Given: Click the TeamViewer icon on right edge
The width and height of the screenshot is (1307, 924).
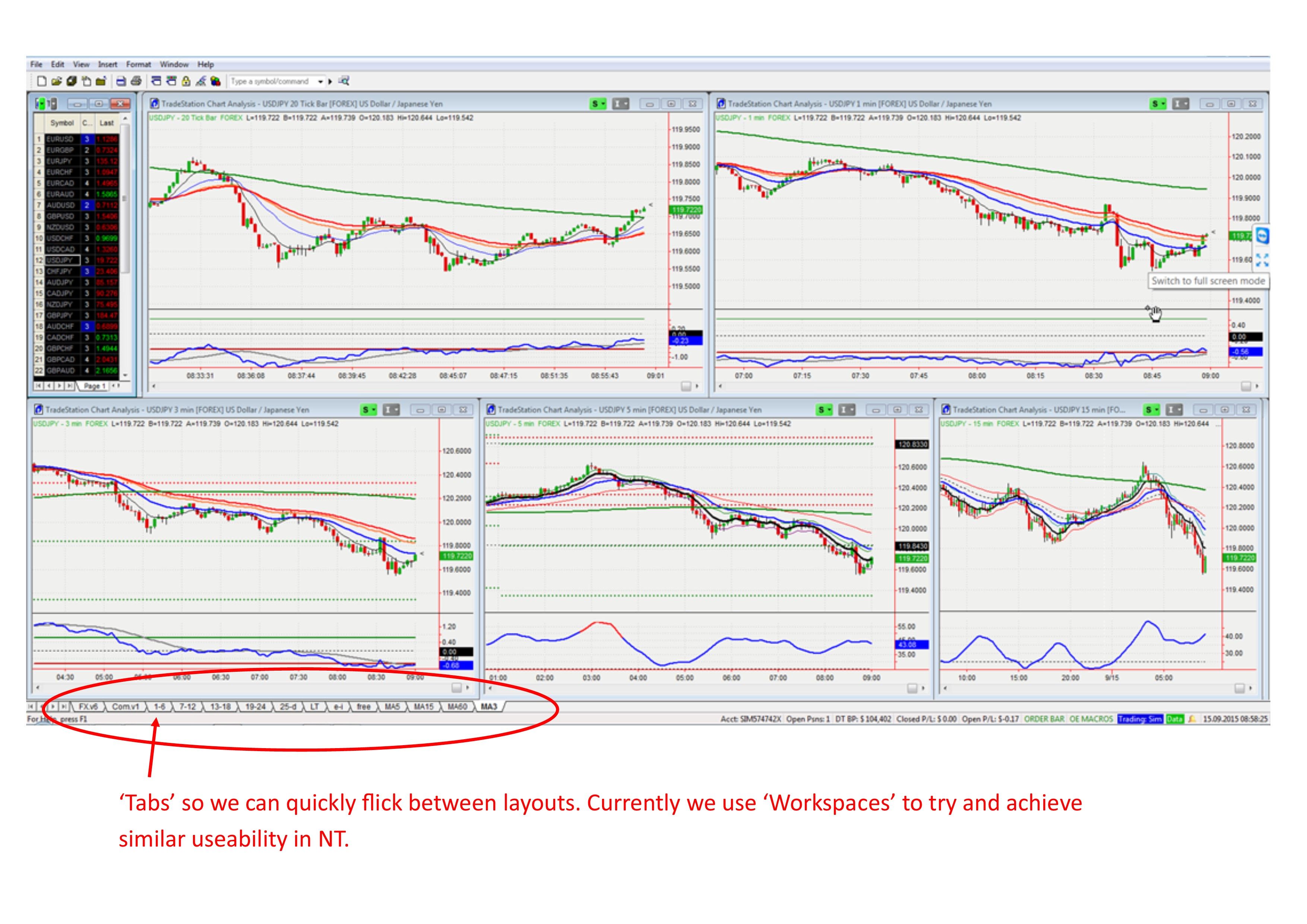Looking at the screenshot, I should [1263, 236].
